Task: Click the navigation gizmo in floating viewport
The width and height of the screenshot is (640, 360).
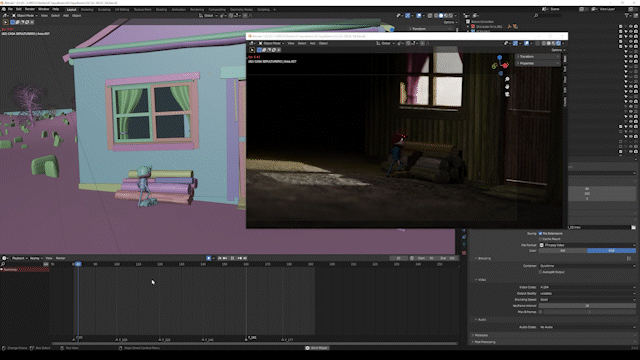Action: pyautogui.click(x=500, y=65)
